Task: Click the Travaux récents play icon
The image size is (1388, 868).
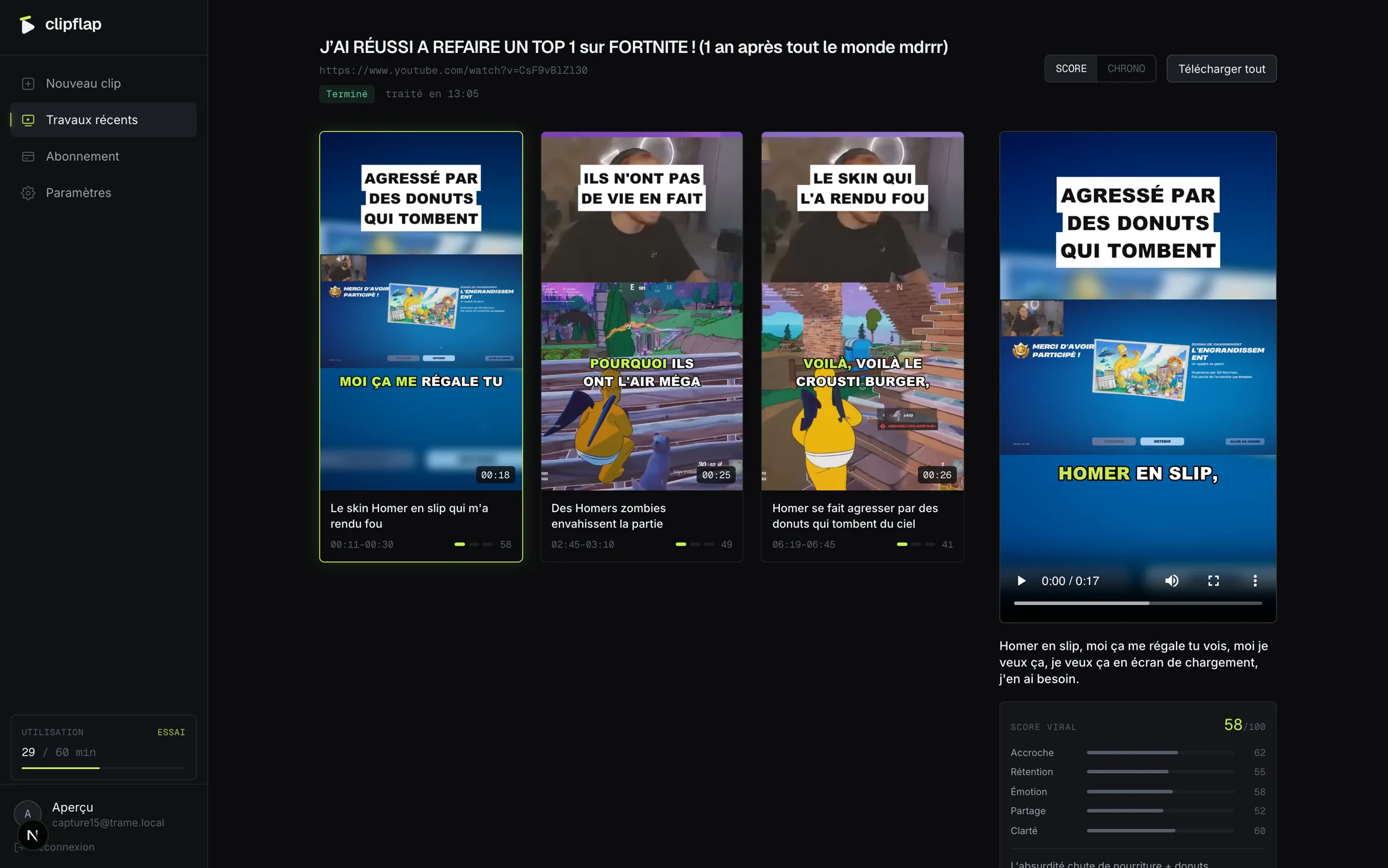Action: pos(28,120)
